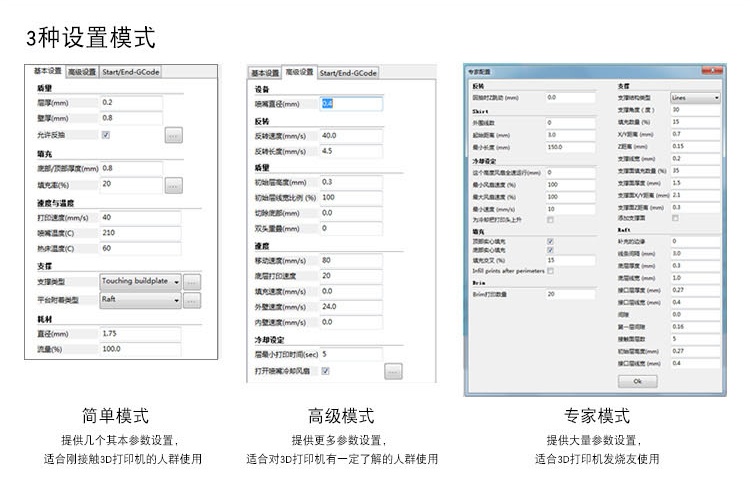
Task: Toggle the allow retraction checkbox in basic settings
Action: [x=106, y=134]
